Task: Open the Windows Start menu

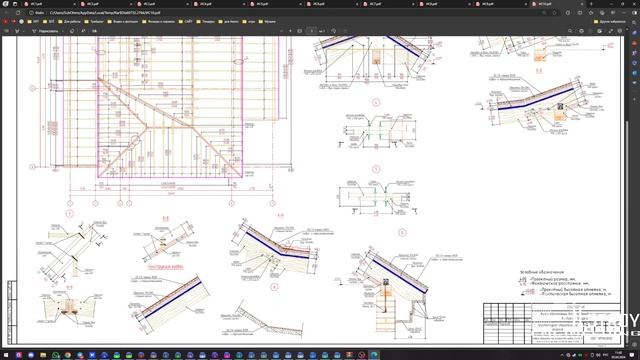Action: click(x=6, y=355)
